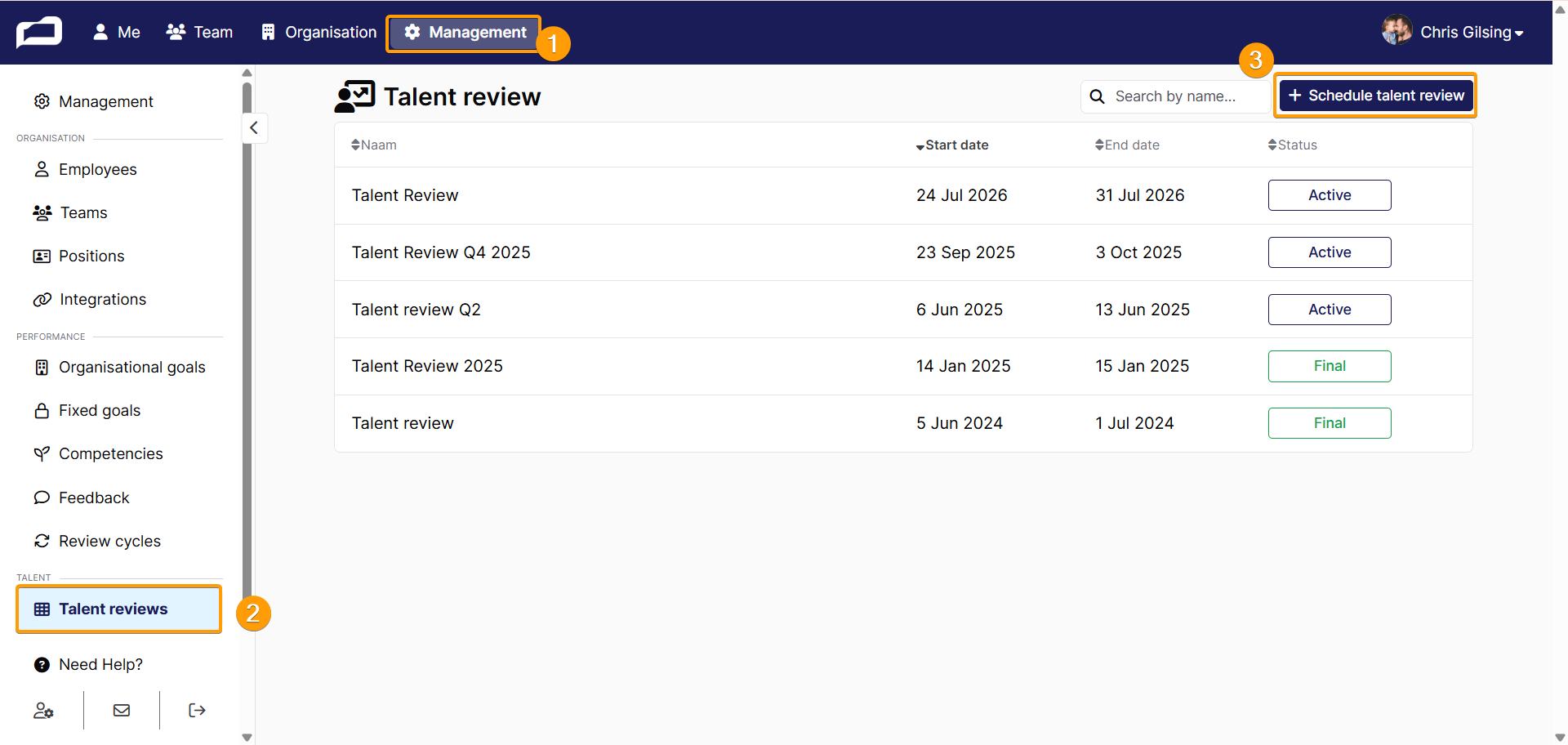Click Chris Gilsing's profile avatar
The height and width of the screenshot is (745, 1568).
(x=1396, y=31)
